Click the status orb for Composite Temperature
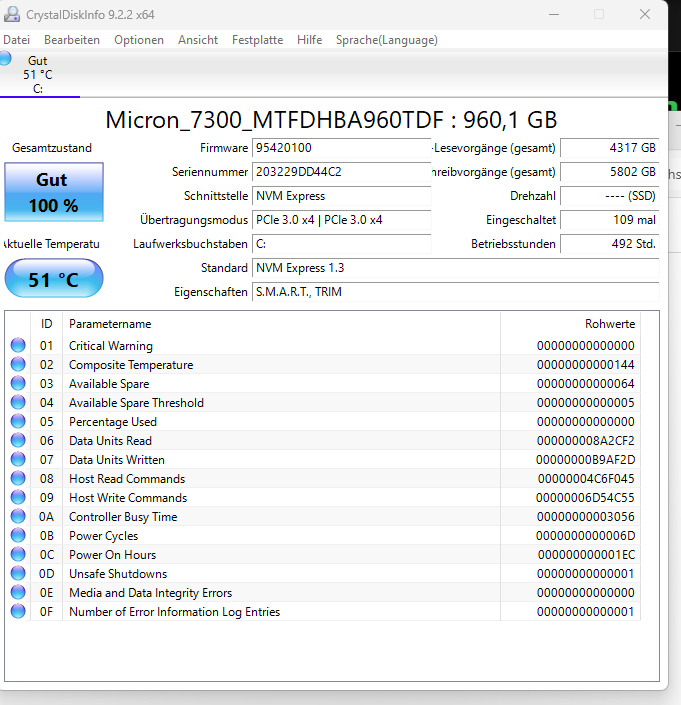Image resolution: width=681 pixels, height=705 pixels. [18, 364]
